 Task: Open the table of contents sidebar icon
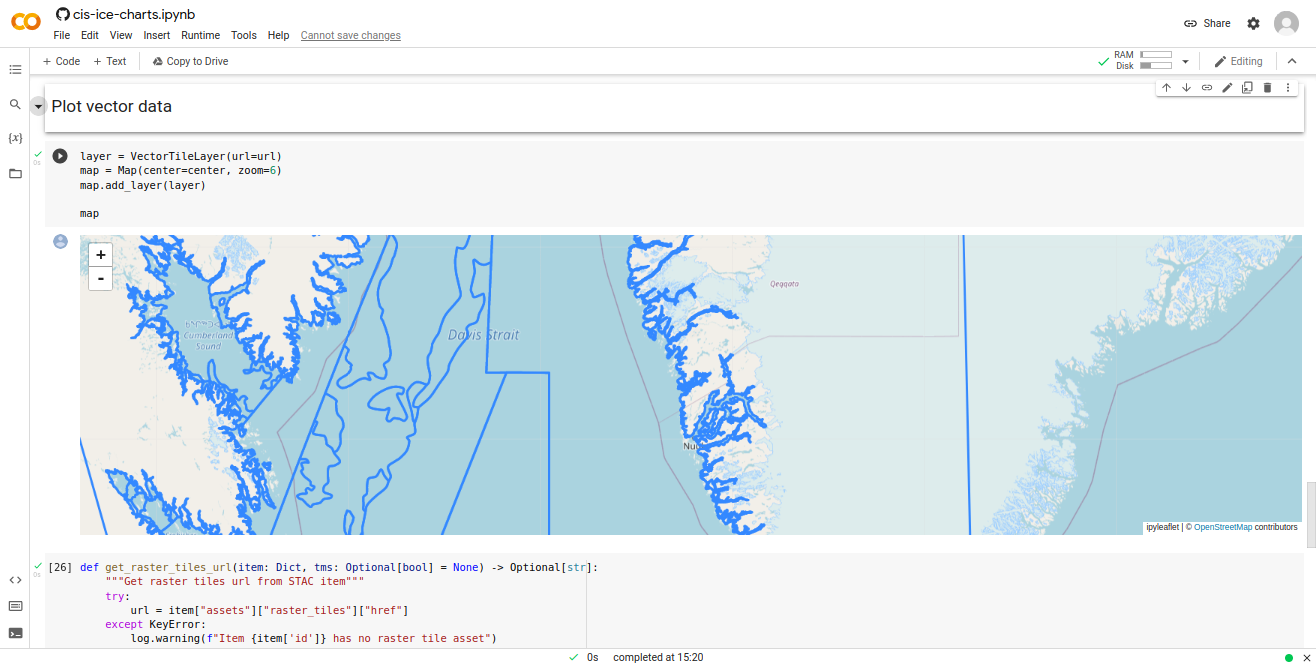tap(15, 70)
